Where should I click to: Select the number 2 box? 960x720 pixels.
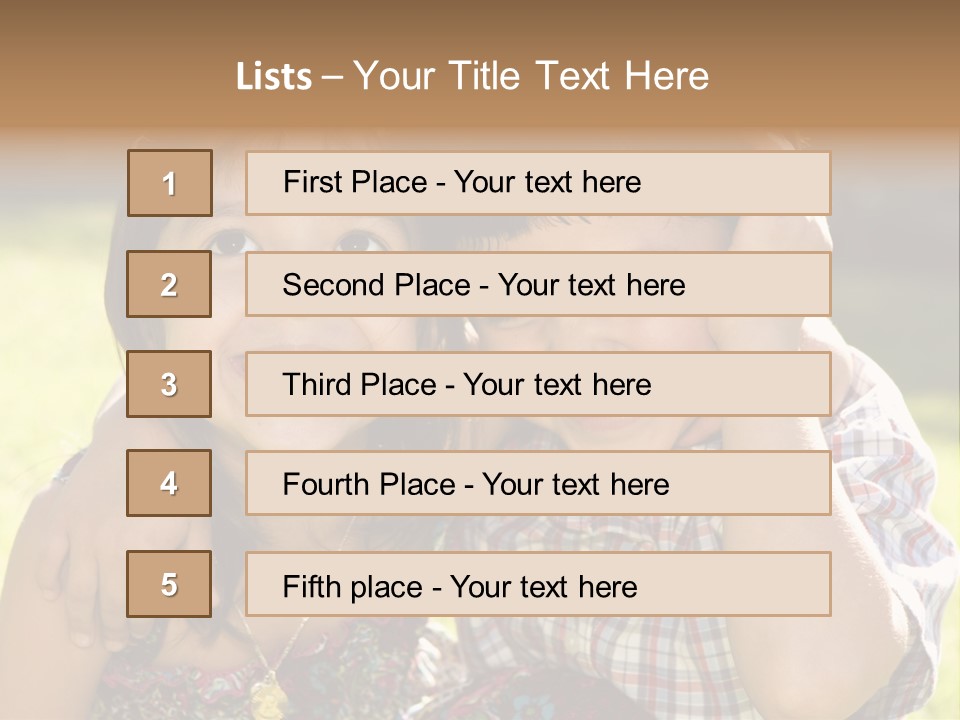point(169,284)
